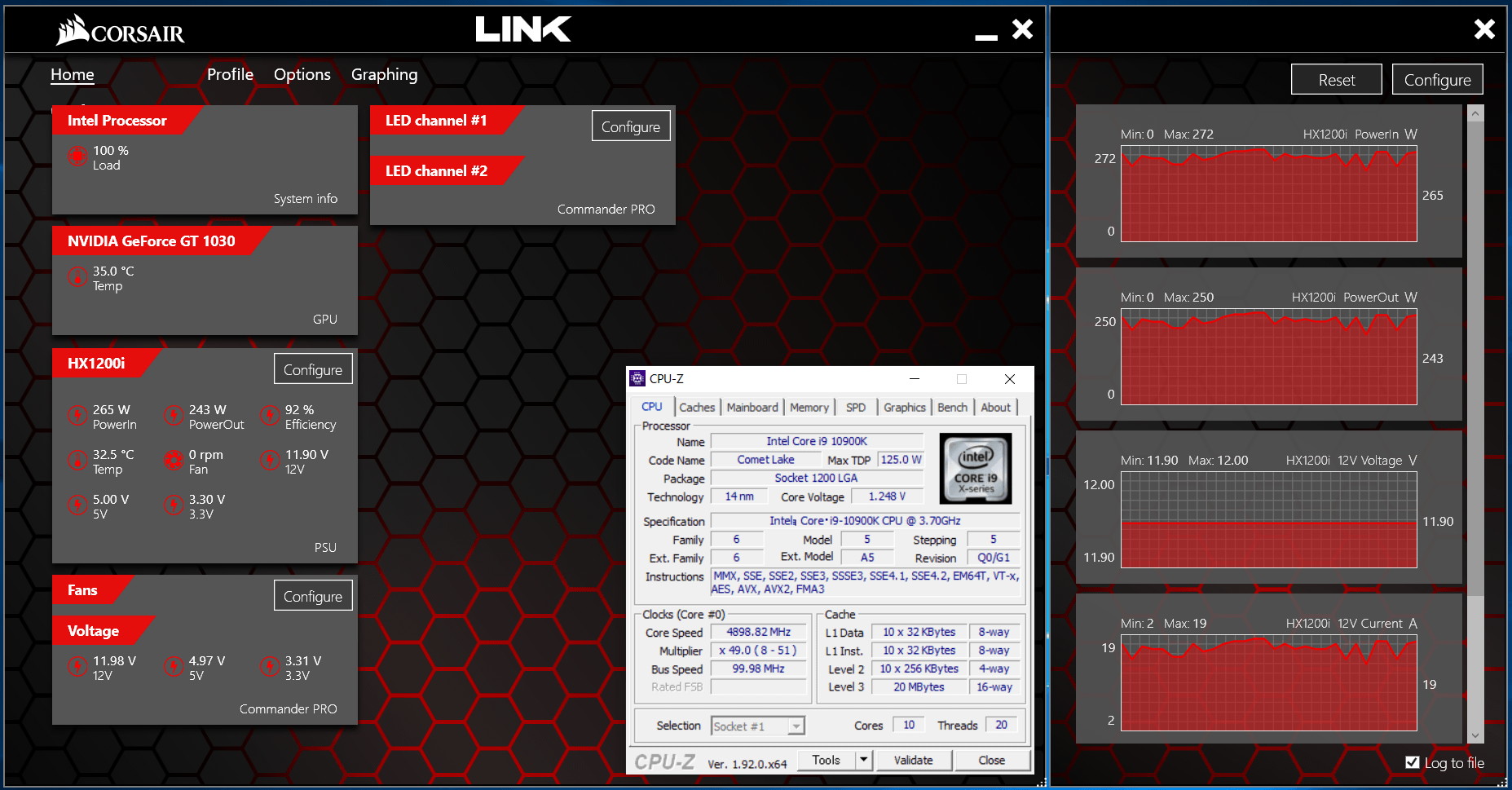Click the Multiplier x 49.0 field
Image resolution: width=1512 pixels, height=790 pixels.
click(759, 651)
